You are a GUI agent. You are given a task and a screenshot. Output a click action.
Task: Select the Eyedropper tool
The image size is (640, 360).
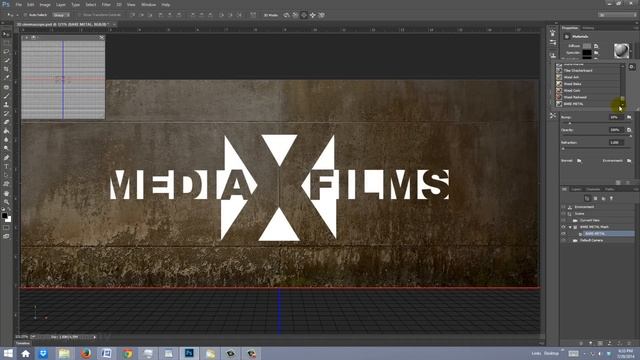pos(6,78)
